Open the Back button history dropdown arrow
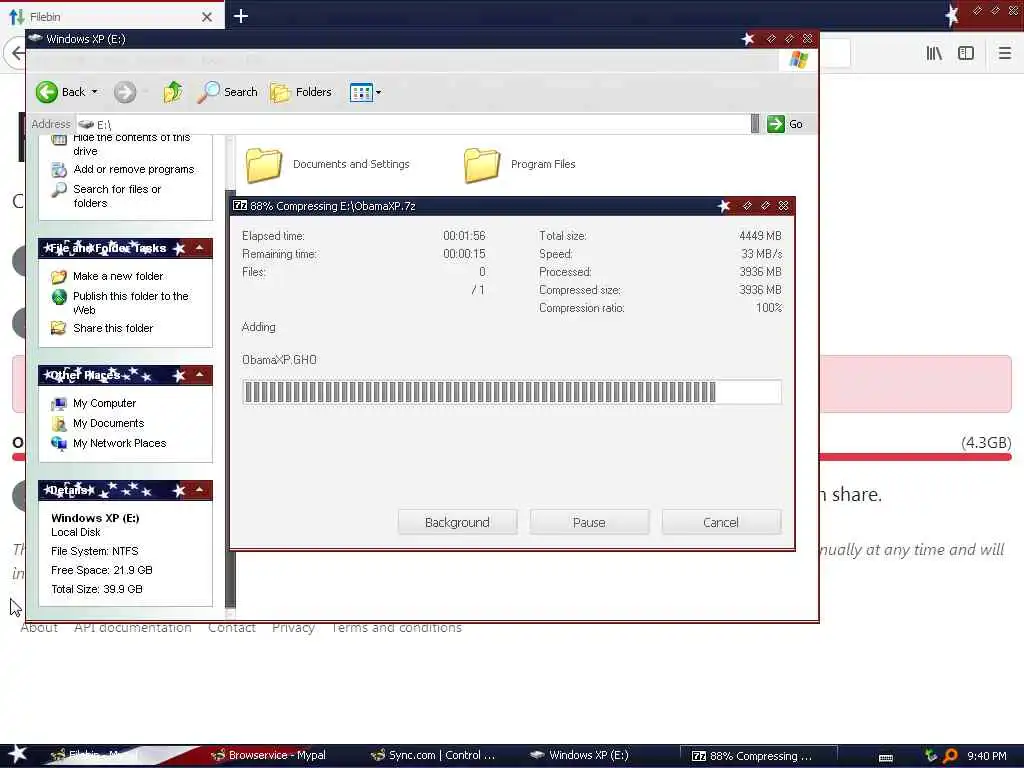Viewport: 1024px width, 768px height. click(x=95, y=92)
